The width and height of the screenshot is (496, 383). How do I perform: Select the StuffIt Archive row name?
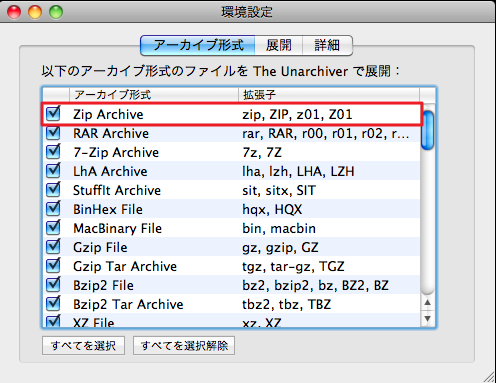pos(117,190)
